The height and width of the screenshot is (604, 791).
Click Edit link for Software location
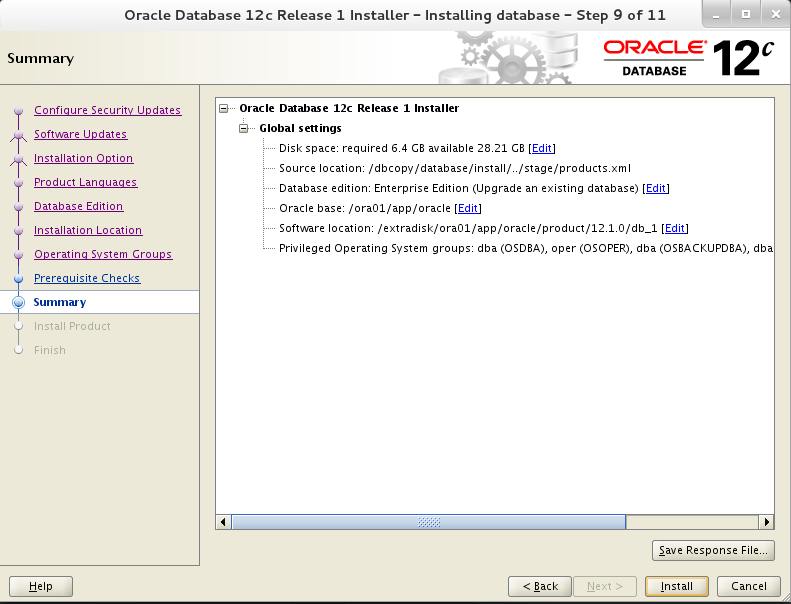click(675, 228)
